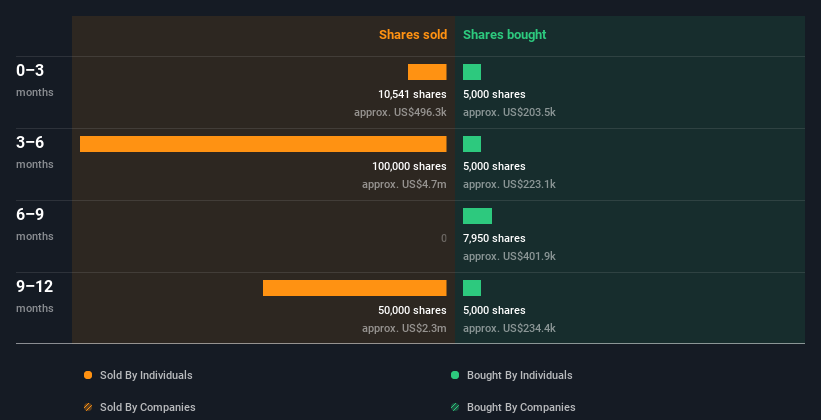Click the 100,000 shares text
Viewport: 821px width, 420px height.
[409, 166]
